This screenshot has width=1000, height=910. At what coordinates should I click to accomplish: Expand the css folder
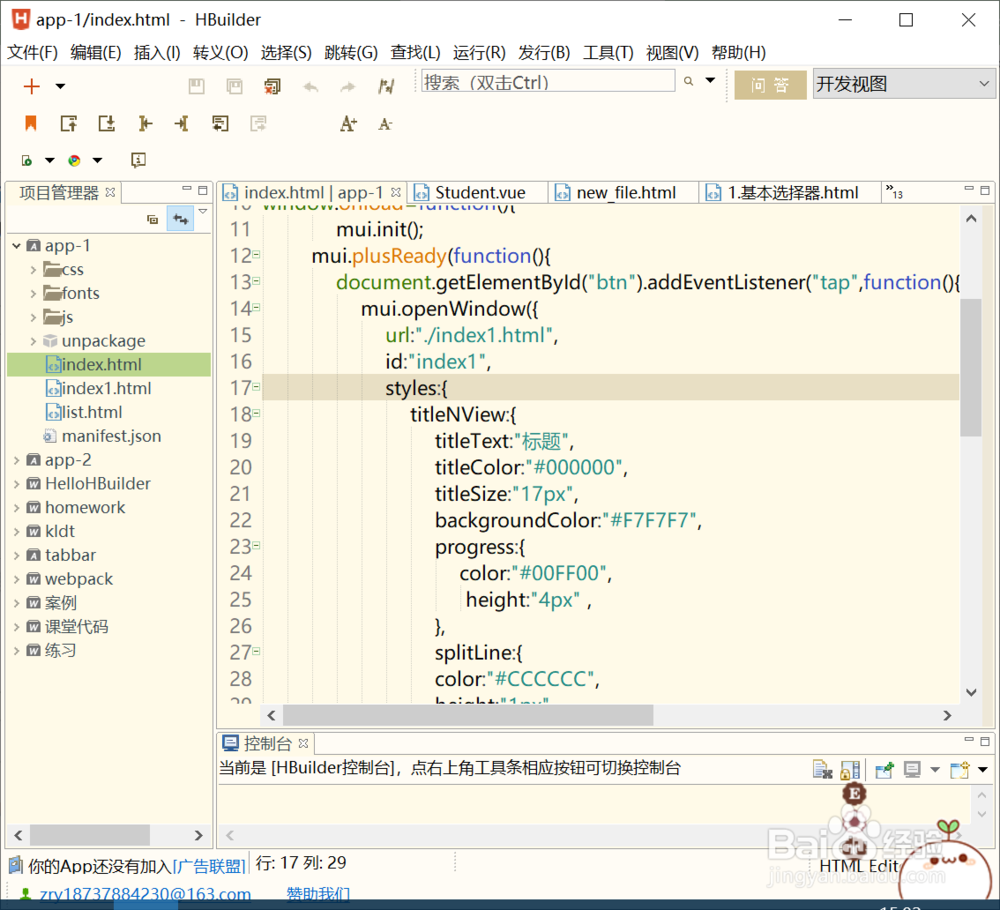33,270
